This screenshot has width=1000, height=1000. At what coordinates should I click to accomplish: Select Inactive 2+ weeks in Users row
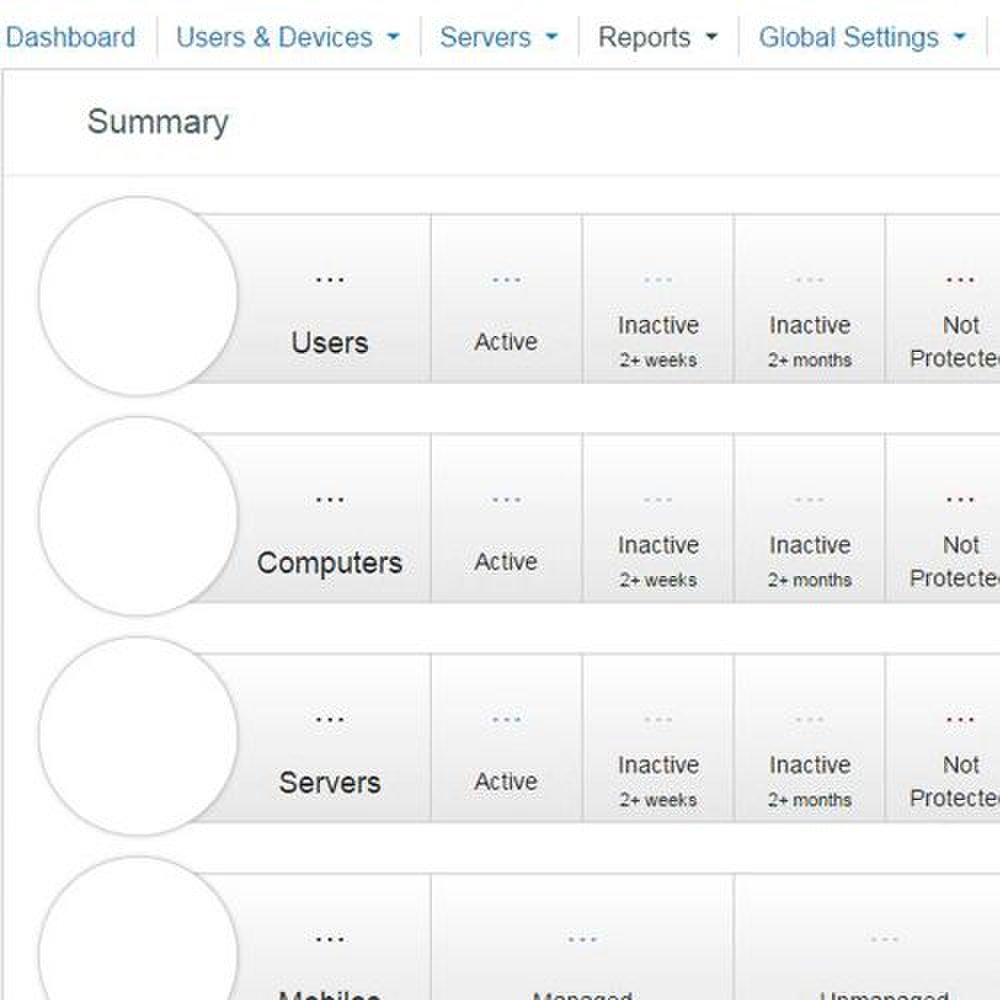658,298
